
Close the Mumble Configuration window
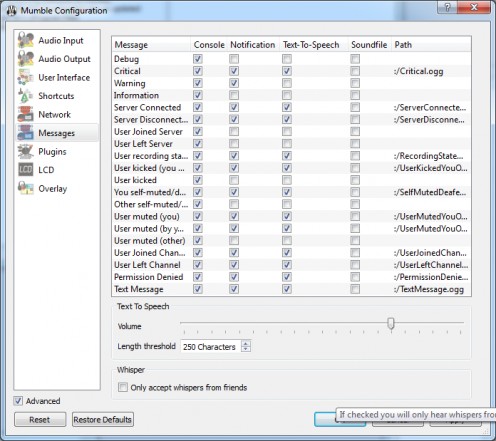pos(474,7)
